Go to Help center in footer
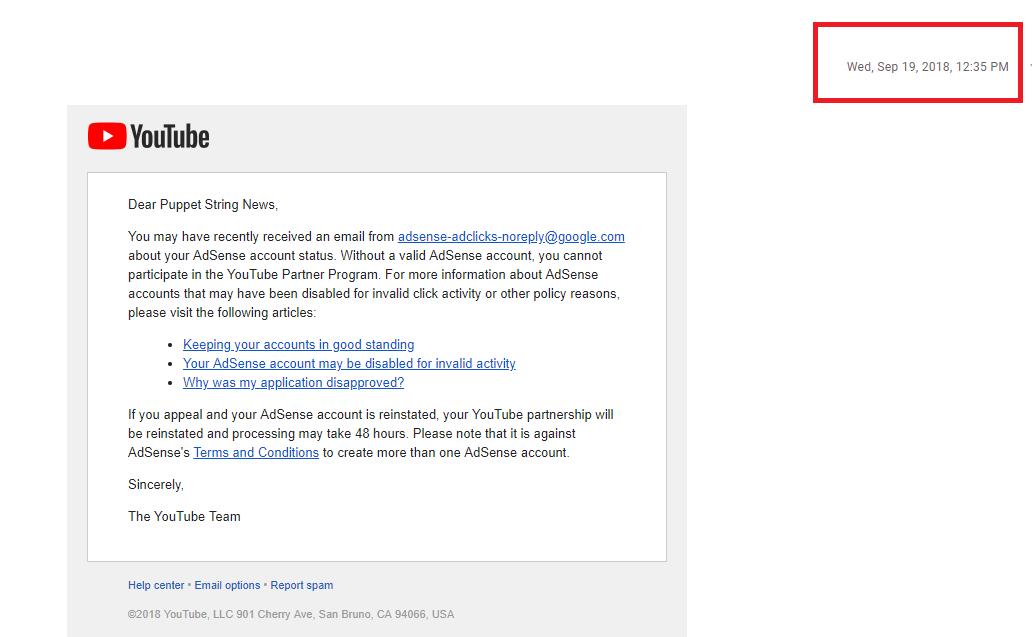This screenshot has height=637, width=1032. tap(156, 585)
